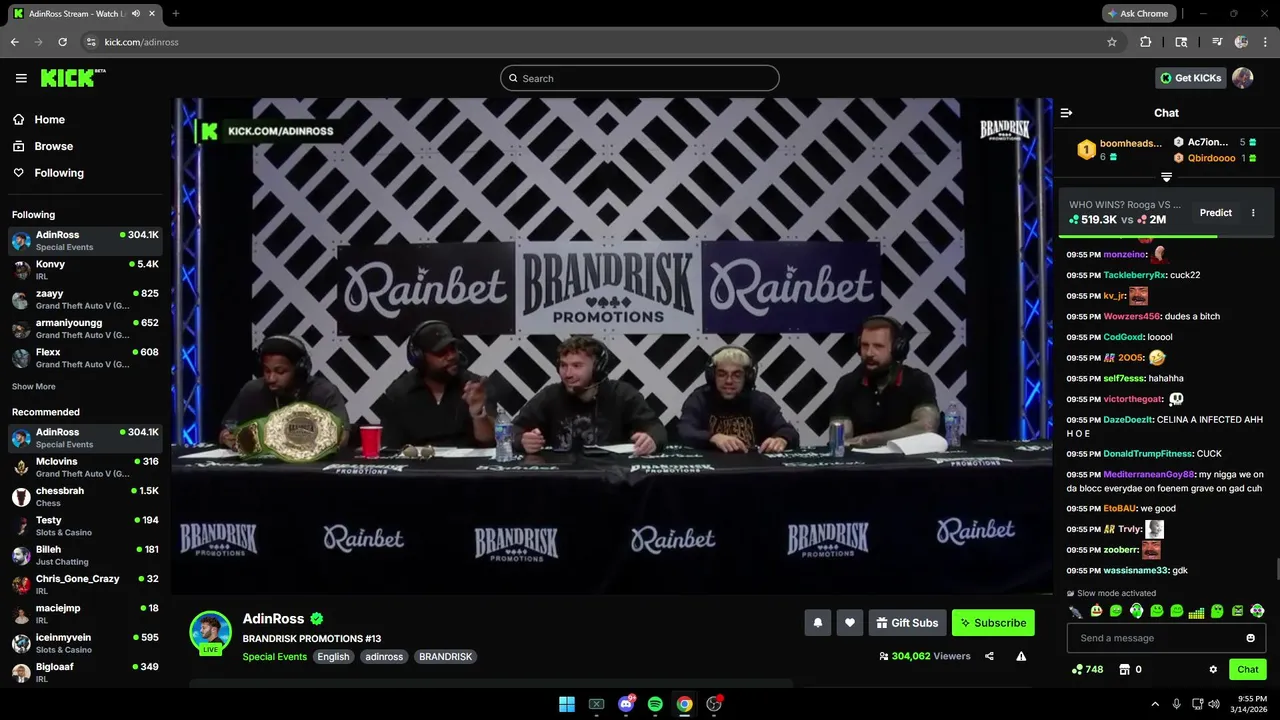The width and height of the screenshot is (1280, 720).
Task: Show hidden system tray icons
Action: coord(1155,704)
